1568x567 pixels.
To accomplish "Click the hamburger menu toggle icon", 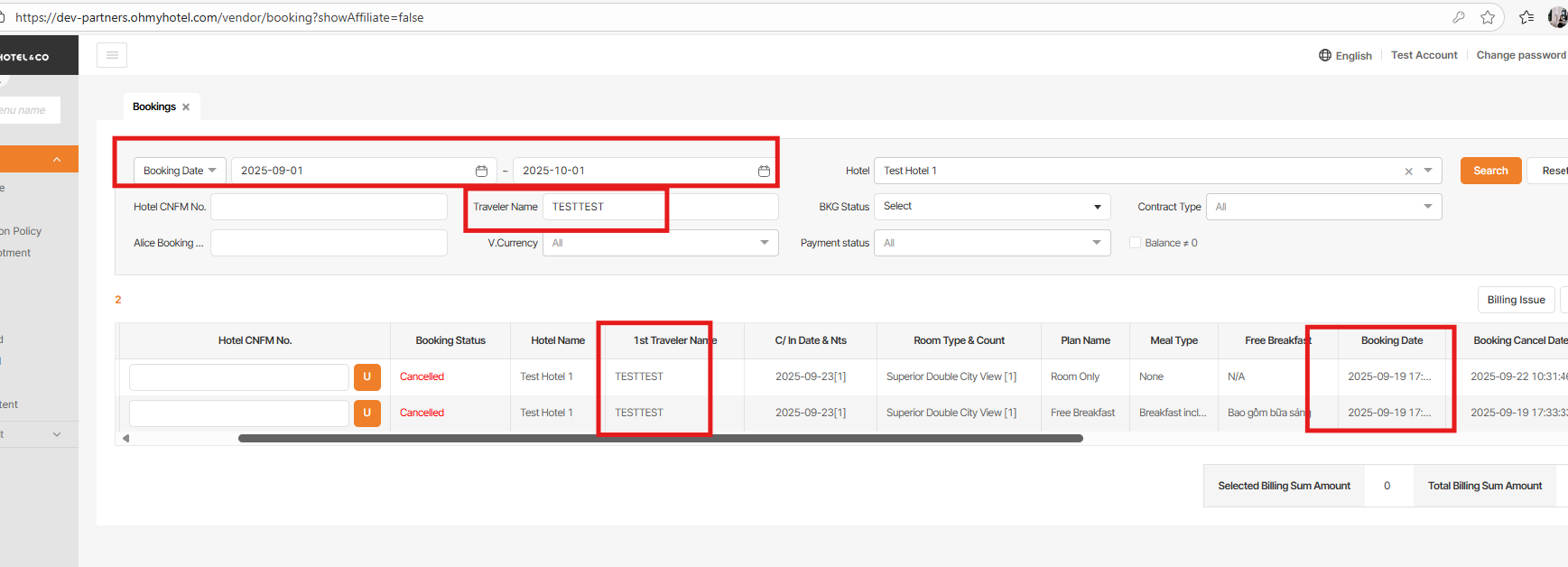I will click(x=112, y=55).
